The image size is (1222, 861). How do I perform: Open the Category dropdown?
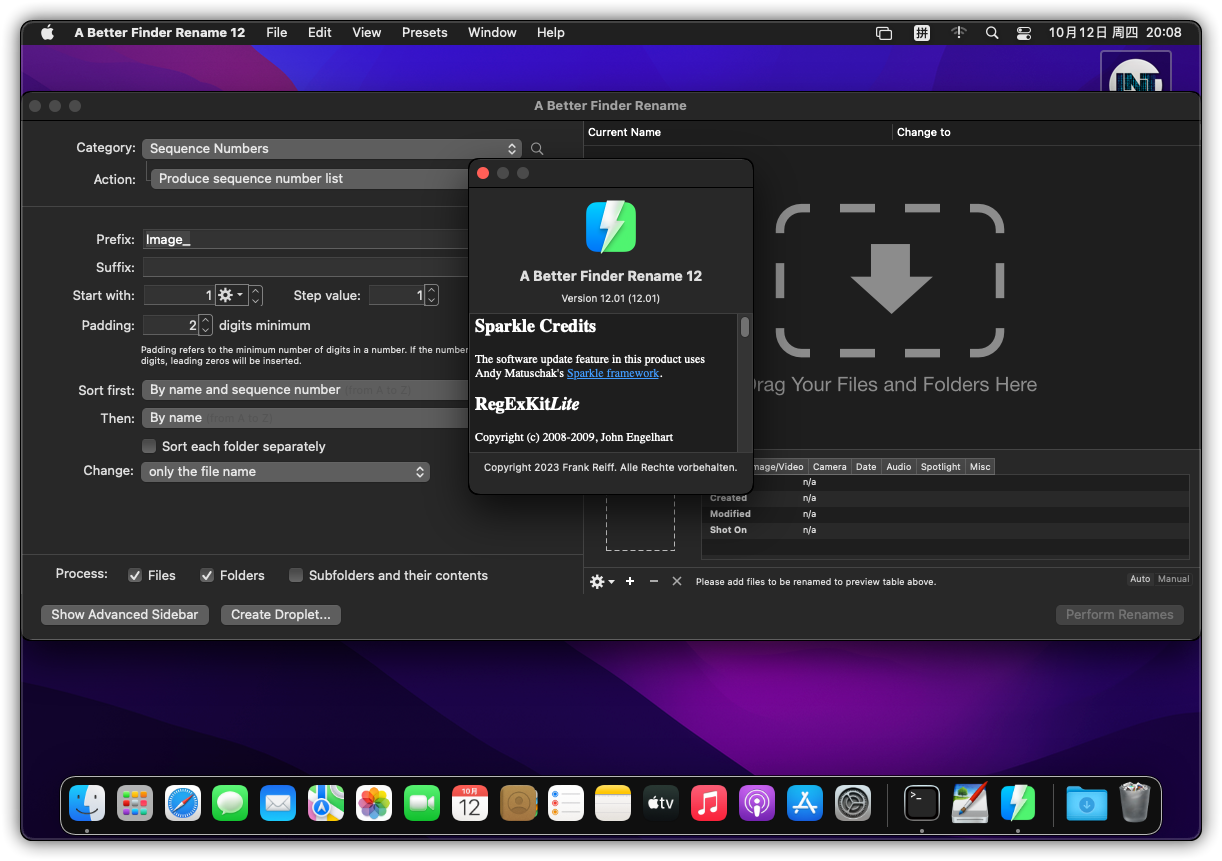(x=332, y=149)
